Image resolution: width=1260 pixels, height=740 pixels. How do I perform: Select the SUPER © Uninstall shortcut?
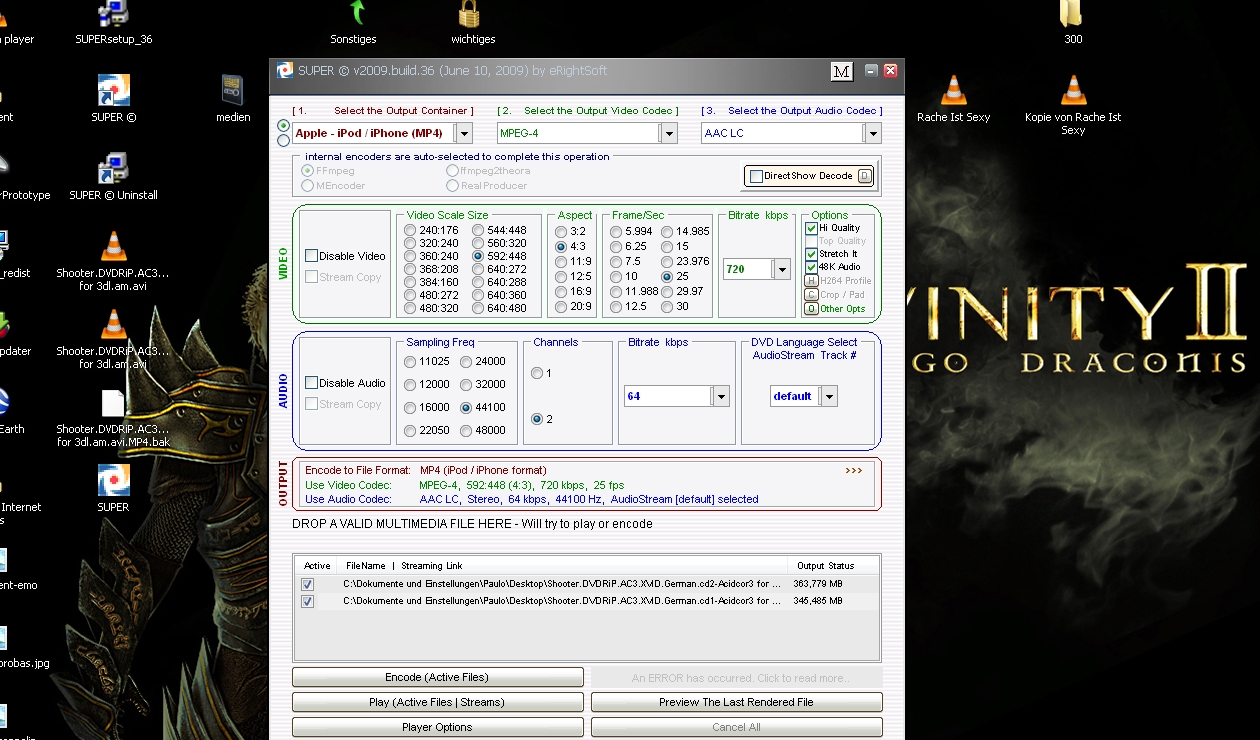pos(114,176)
